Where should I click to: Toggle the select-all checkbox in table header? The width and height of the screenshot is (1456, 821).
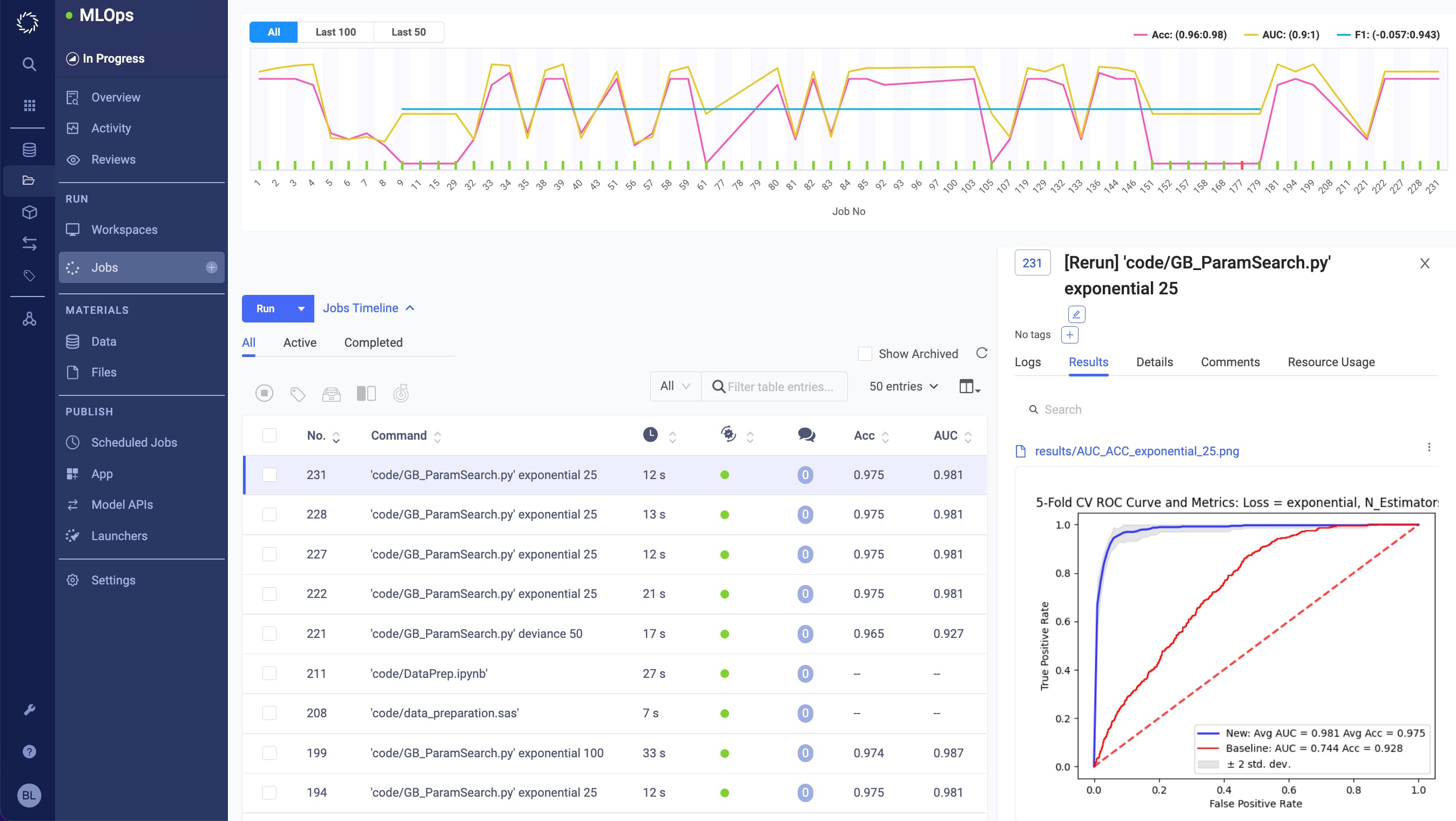pos(269,435)
